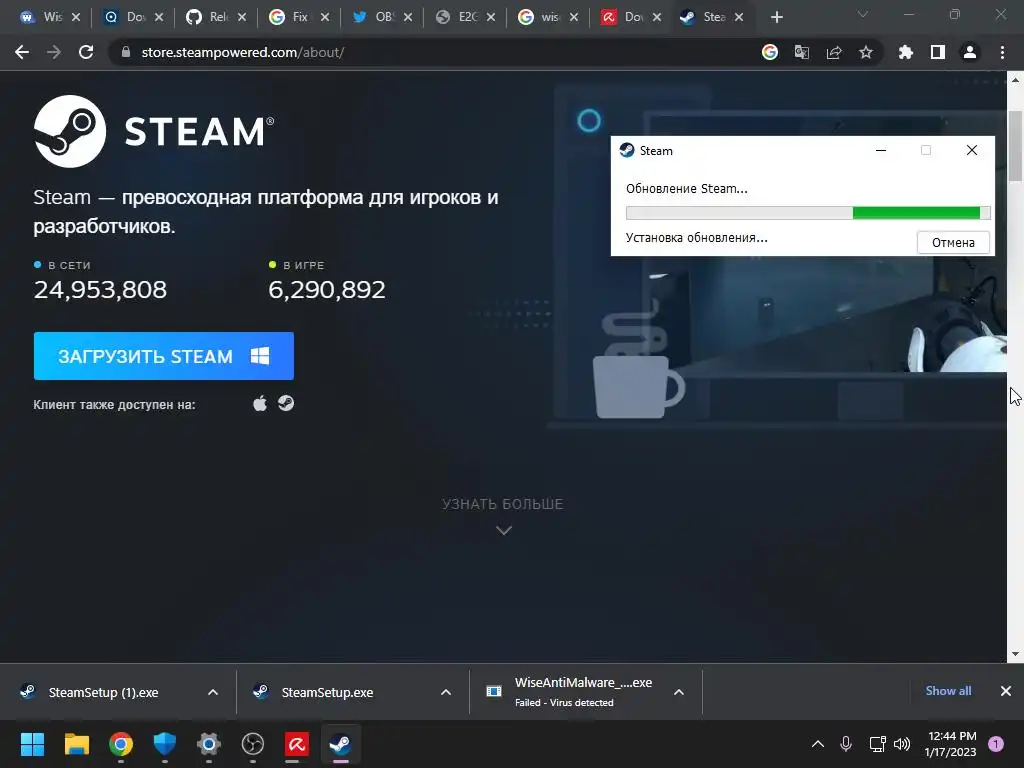Open the notification badge in tray
This screenshot has height=768, width=1024.
click(x=996, y=744)
